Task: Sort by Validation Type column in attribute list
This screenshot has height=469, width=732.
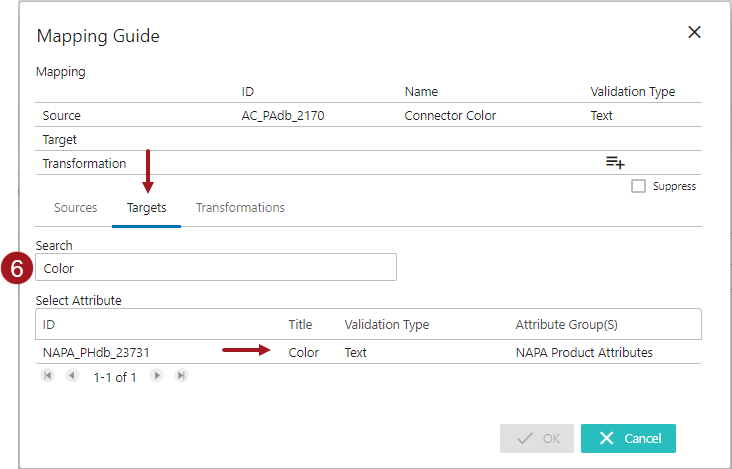Action: [386, 325]
